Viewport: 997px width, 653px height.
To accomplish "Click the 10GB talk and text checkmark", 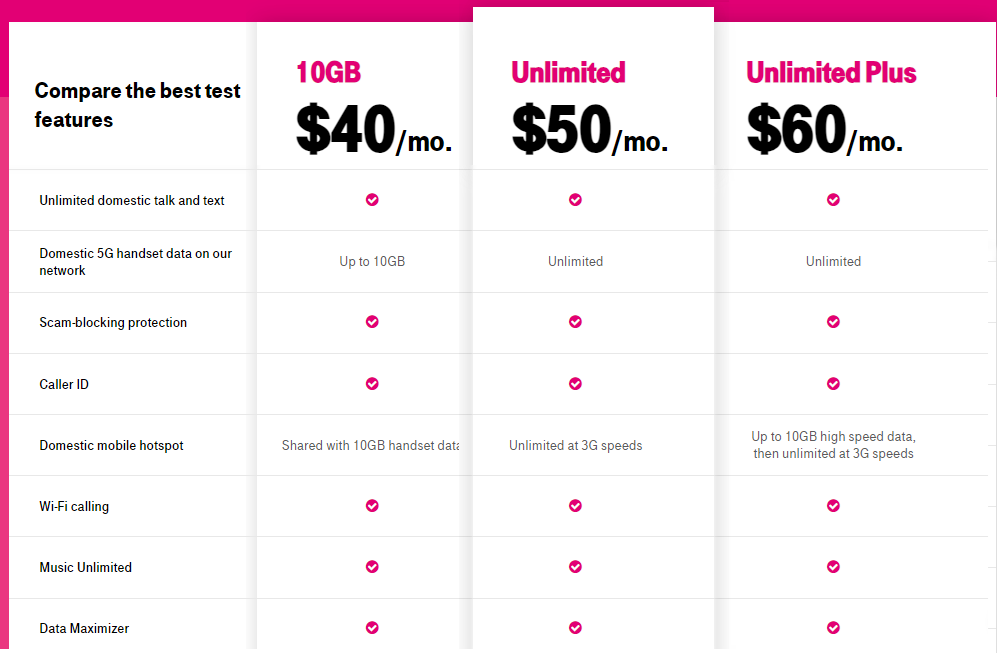I will click(x=372, y=200).
